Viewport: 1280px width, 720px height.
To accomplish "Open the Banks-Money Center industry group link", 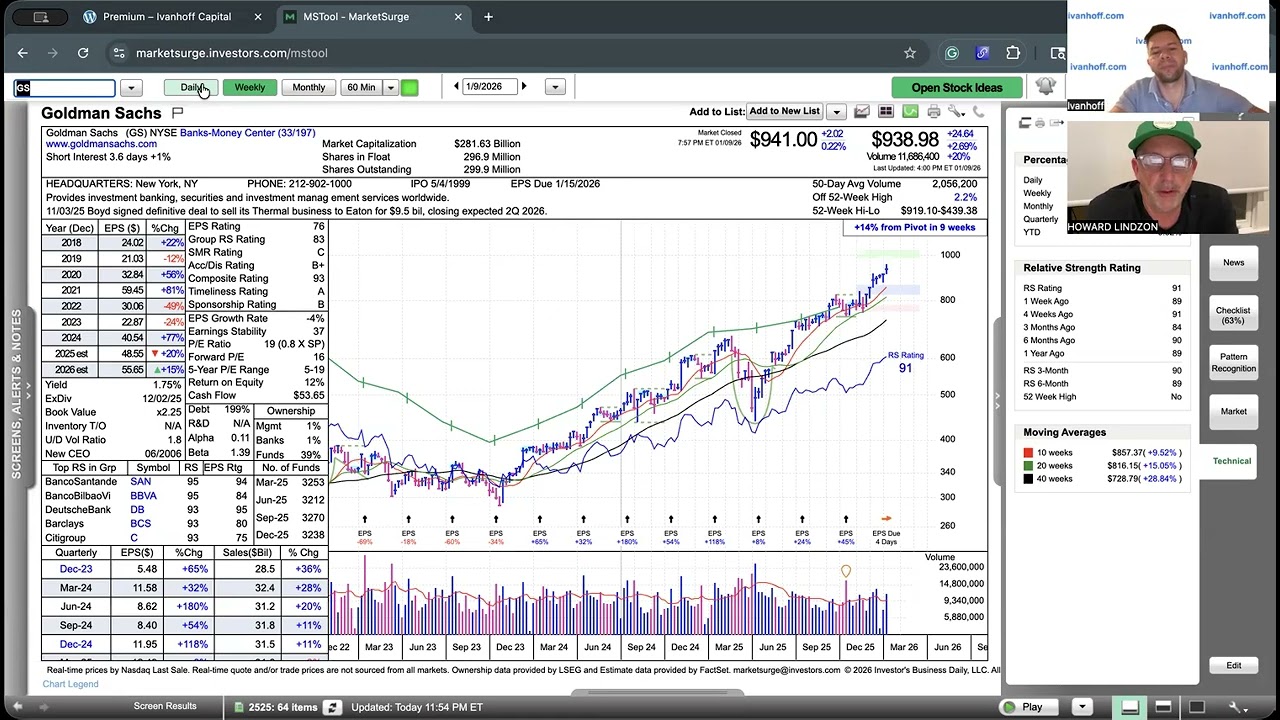I will 247,133.
